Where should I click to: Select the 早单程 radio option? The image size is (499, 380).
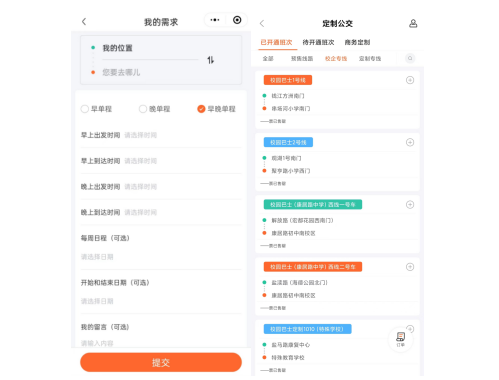(96, 109)
